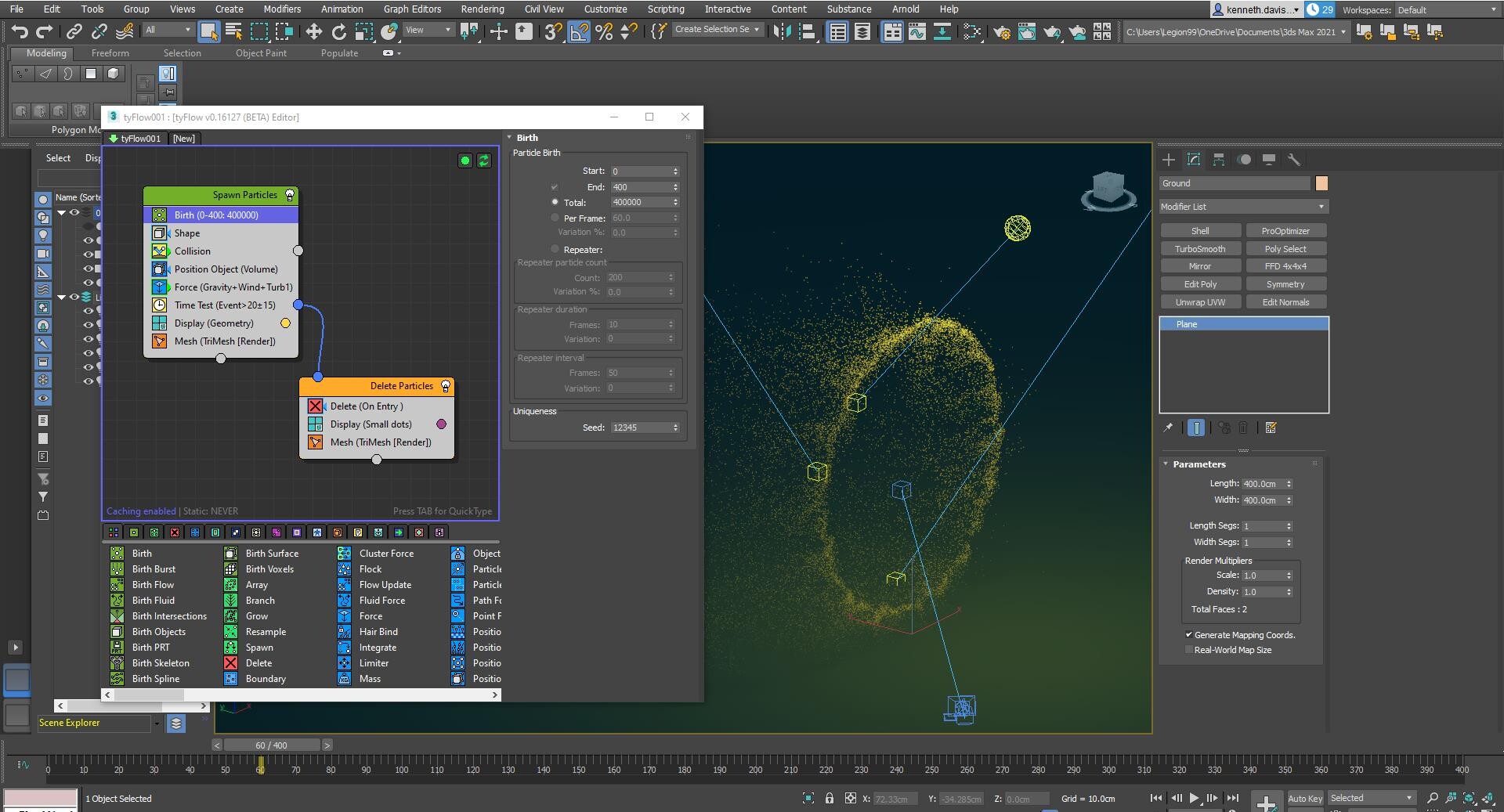Screen dimensions: 1504x812
Task: Open the Modifier List dropdown
Action: (x=1243, y=207)
